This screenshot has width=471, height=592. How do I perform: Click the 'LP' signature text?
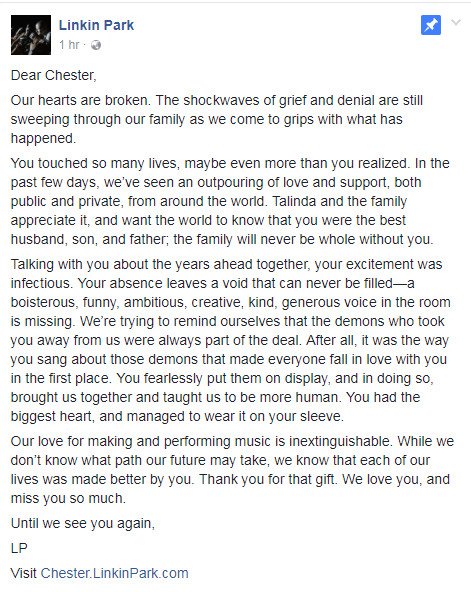[19, 548]
